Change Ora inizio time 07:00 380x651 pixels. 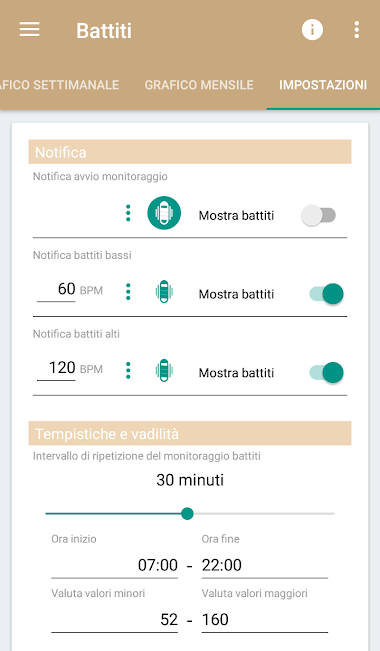[x=115, y=565]
